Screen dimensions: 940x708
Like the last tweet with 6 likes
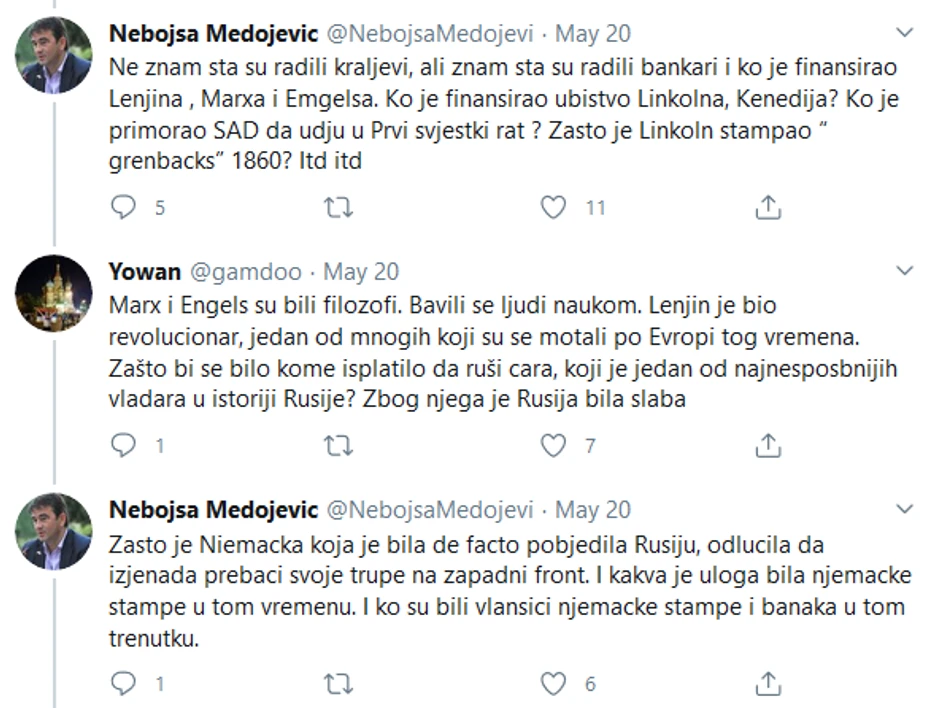[x=553, y=684]
